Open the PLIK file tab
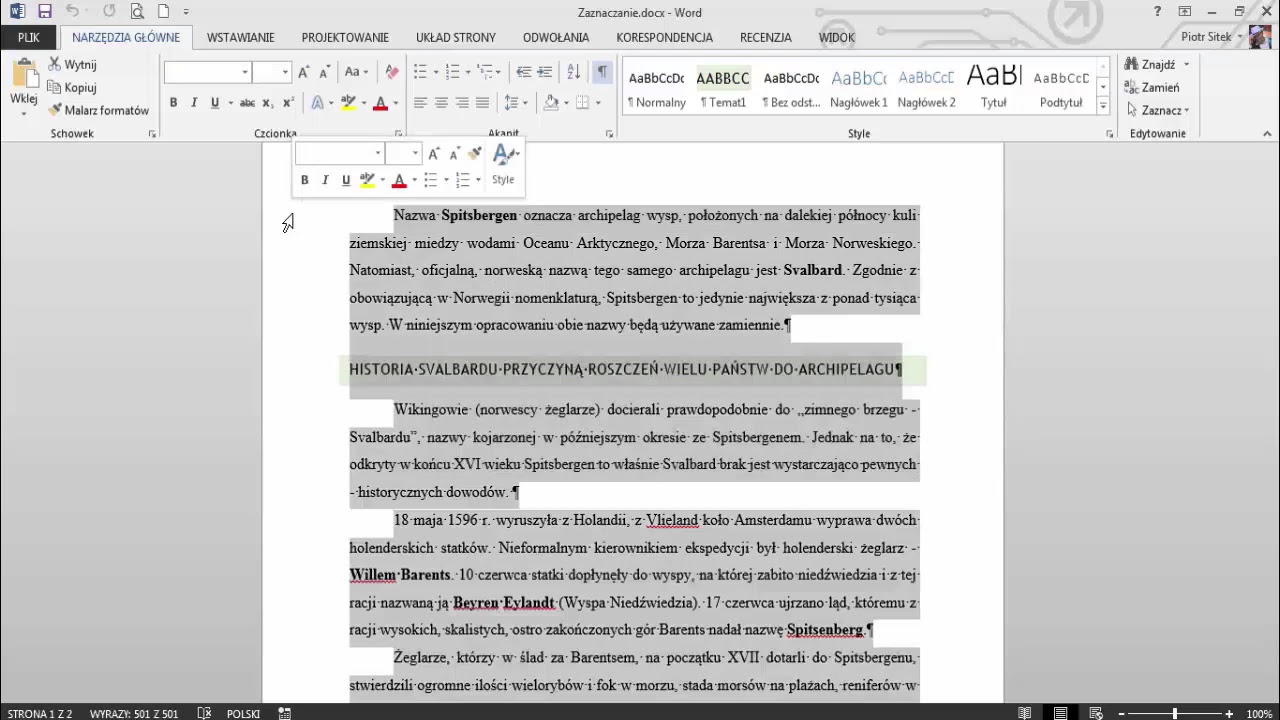The height and width of the screenshot is (720, 1280). [x=28, y=37]
